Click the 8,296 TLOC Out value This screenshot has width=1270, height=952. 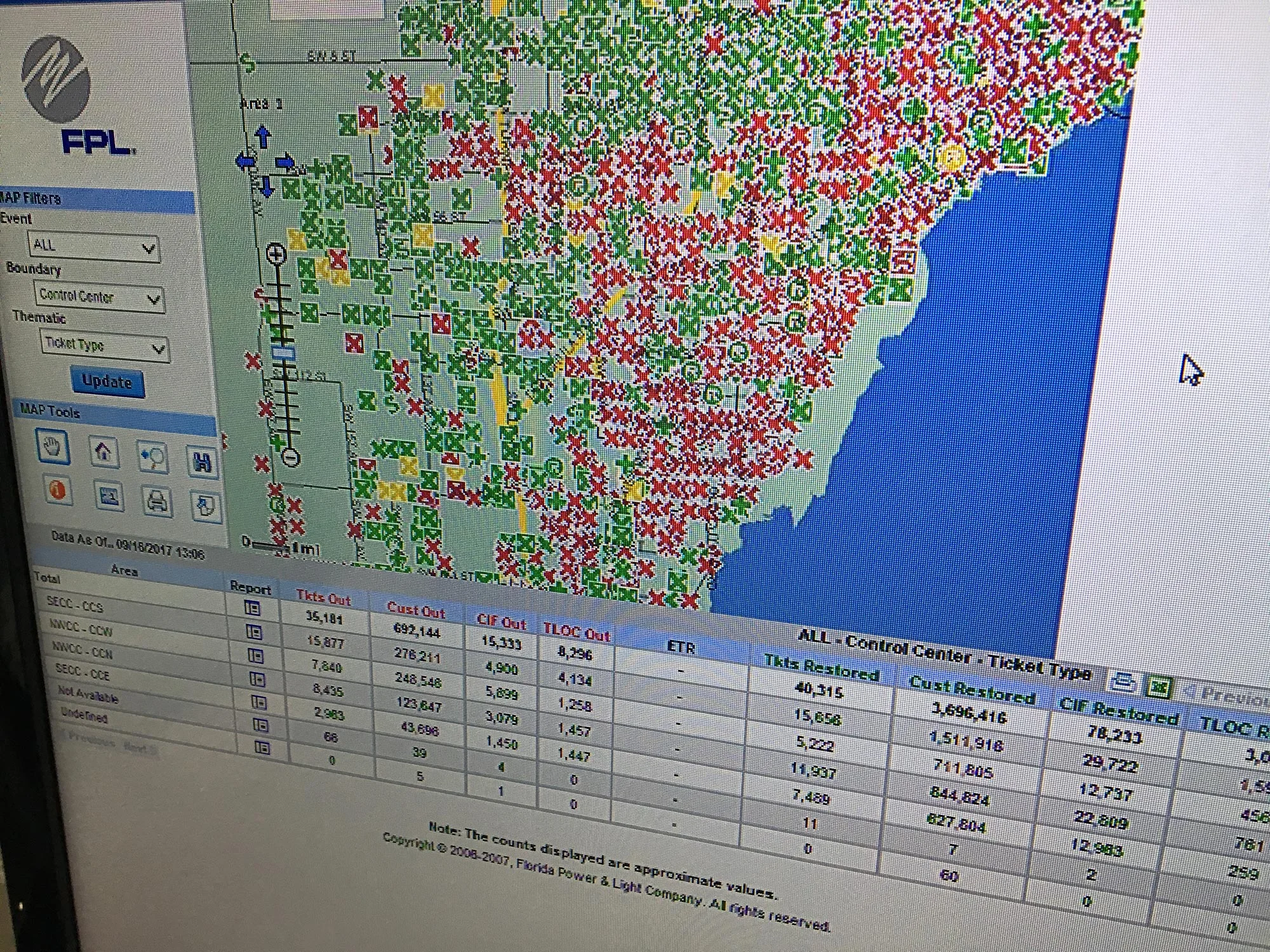[x=575, y=654]
